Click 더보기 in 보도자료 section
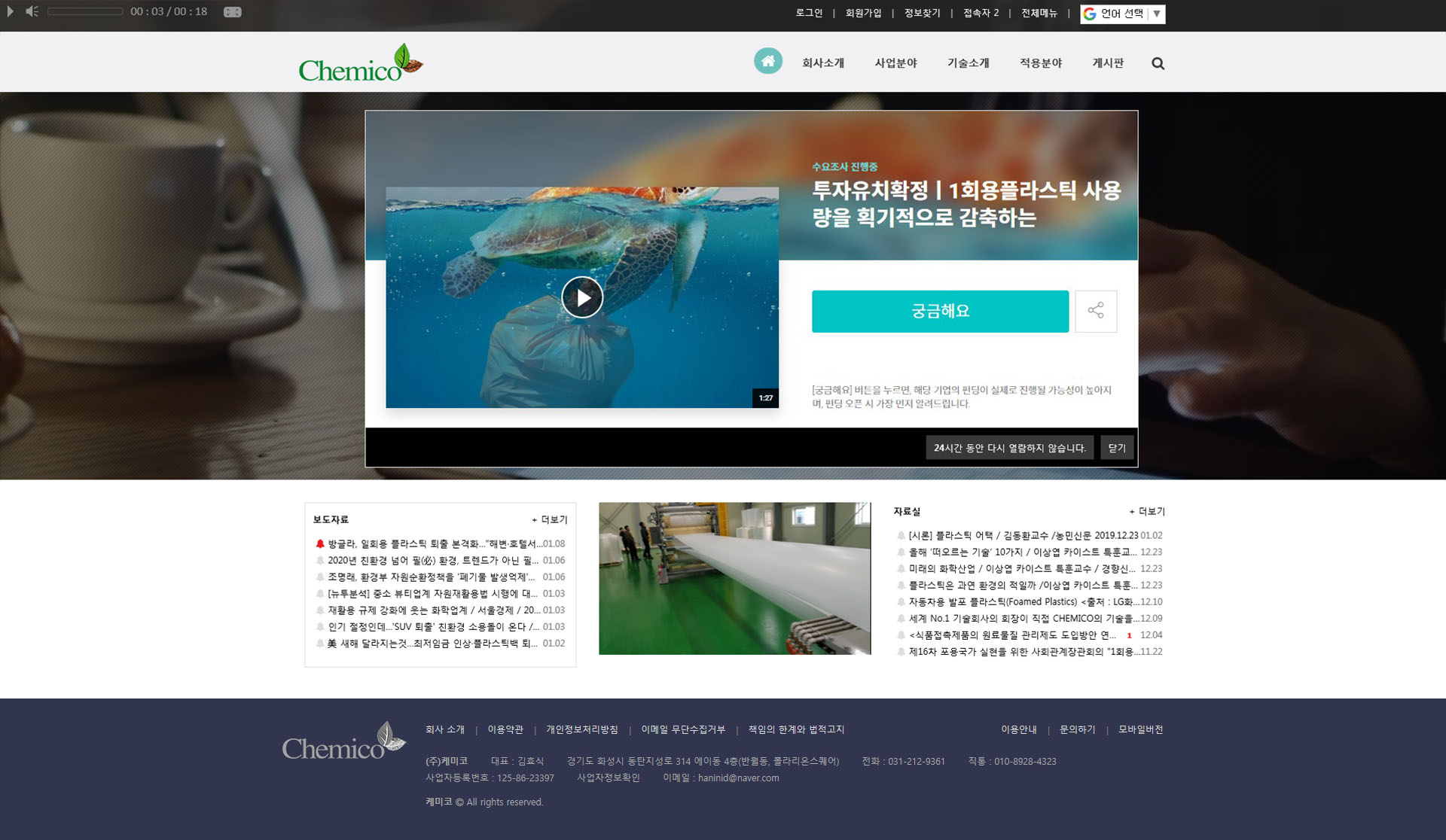1446x840 pixels. tap(550, 519)
